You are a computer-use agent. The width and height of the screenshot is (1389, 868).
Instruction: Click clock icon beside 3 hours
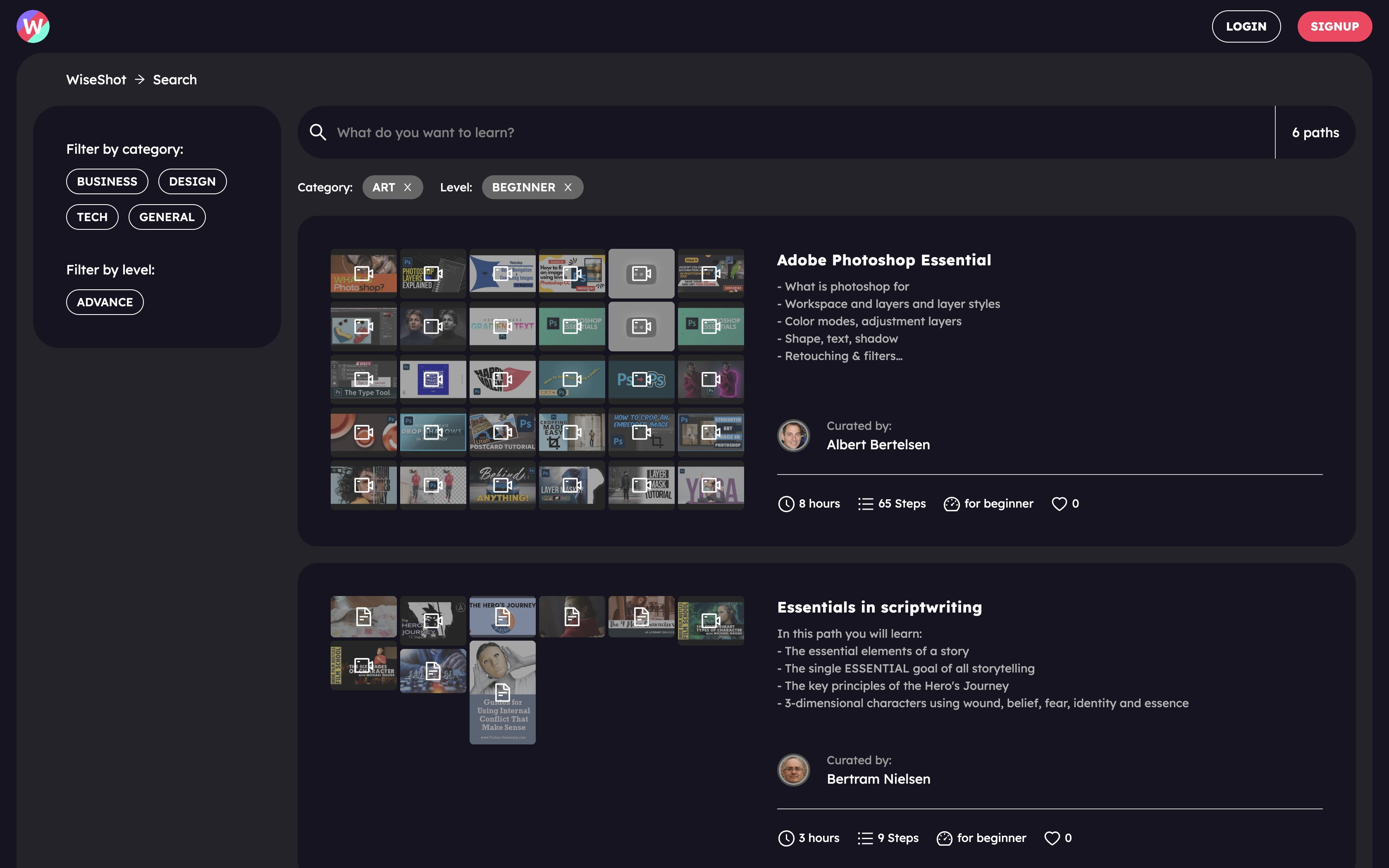pyautogui.click(x=786, y=838)
